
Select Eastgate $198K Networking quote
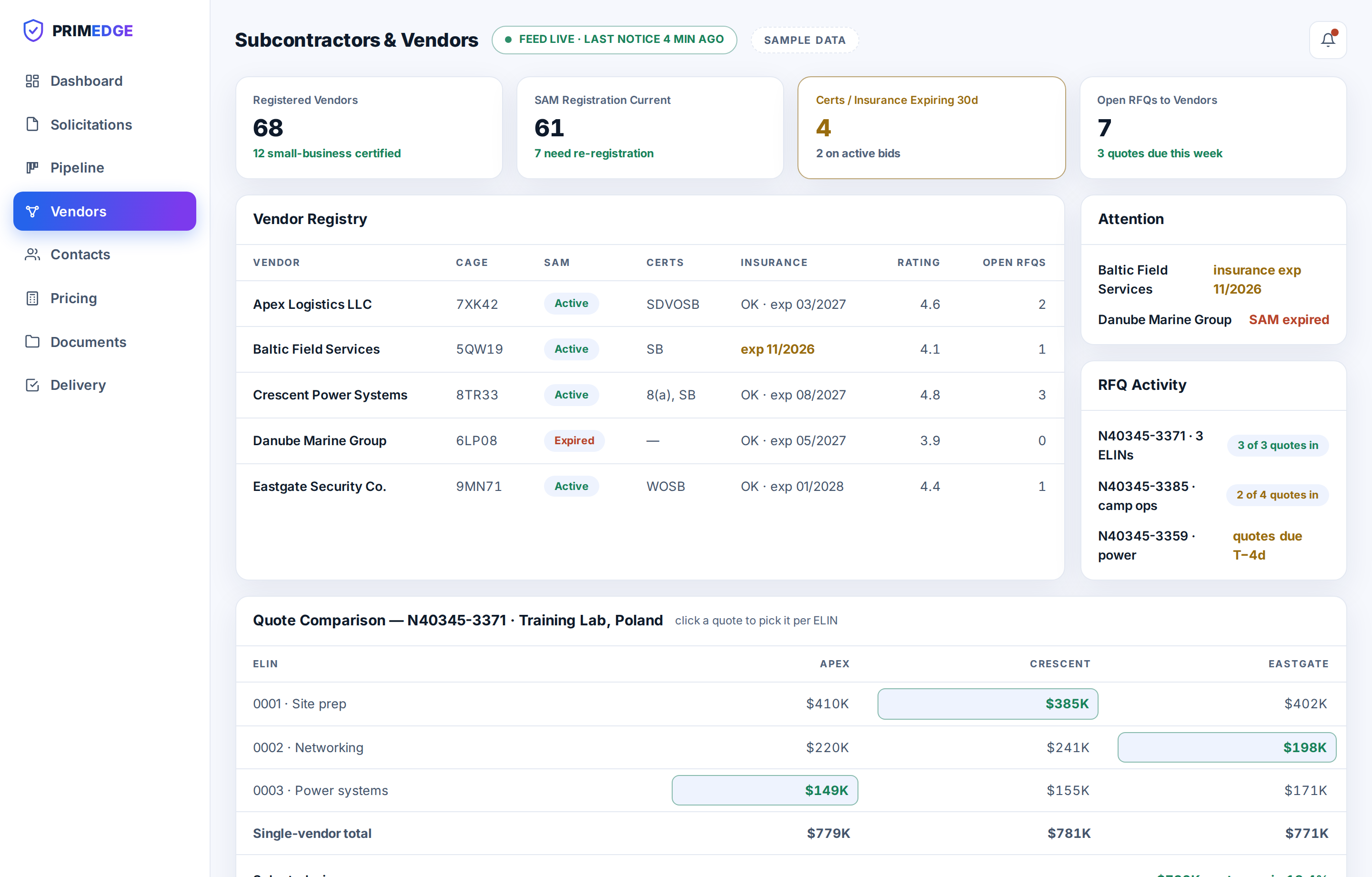pyautogui.click(x=1227, y=747)
